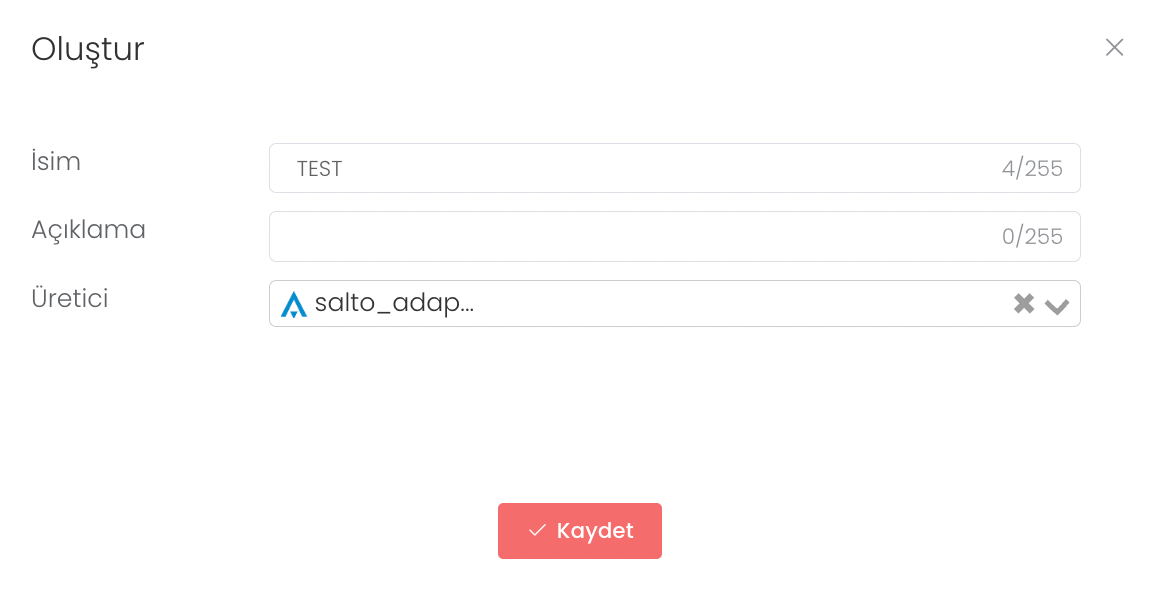The width and height of the screenshot is (1160, 604).
Task: Click the Salto logo icon in Üretici
Action: pyautogui.click(x=293, y=304)
